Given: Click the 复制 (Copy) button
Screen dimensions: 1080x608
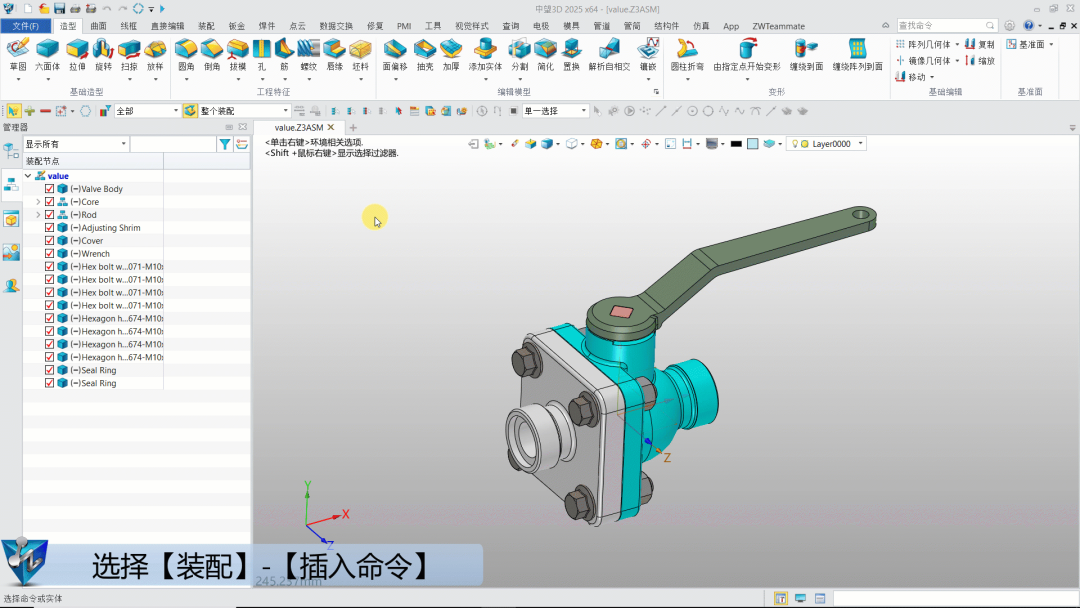Looking at the screenshot, I should (980, 44).
